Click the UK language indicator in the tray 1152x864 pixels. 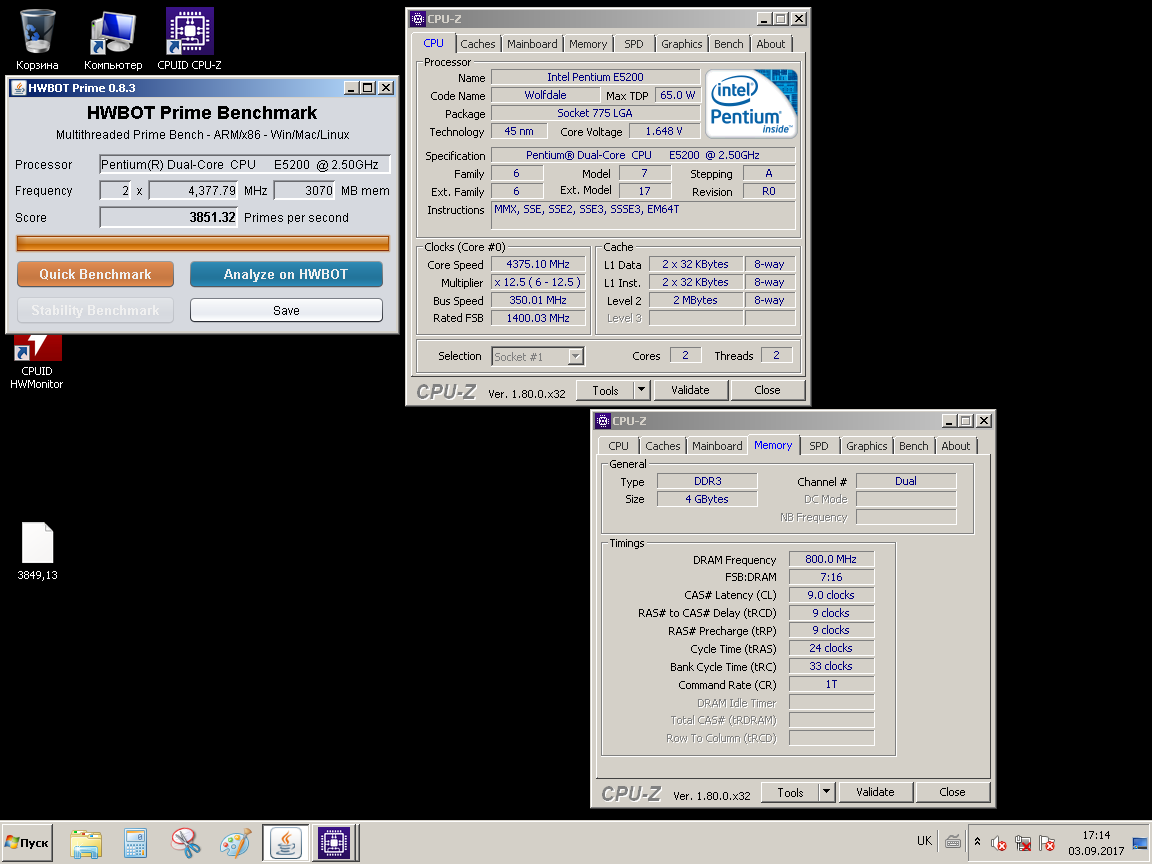[x=924, y=841]
